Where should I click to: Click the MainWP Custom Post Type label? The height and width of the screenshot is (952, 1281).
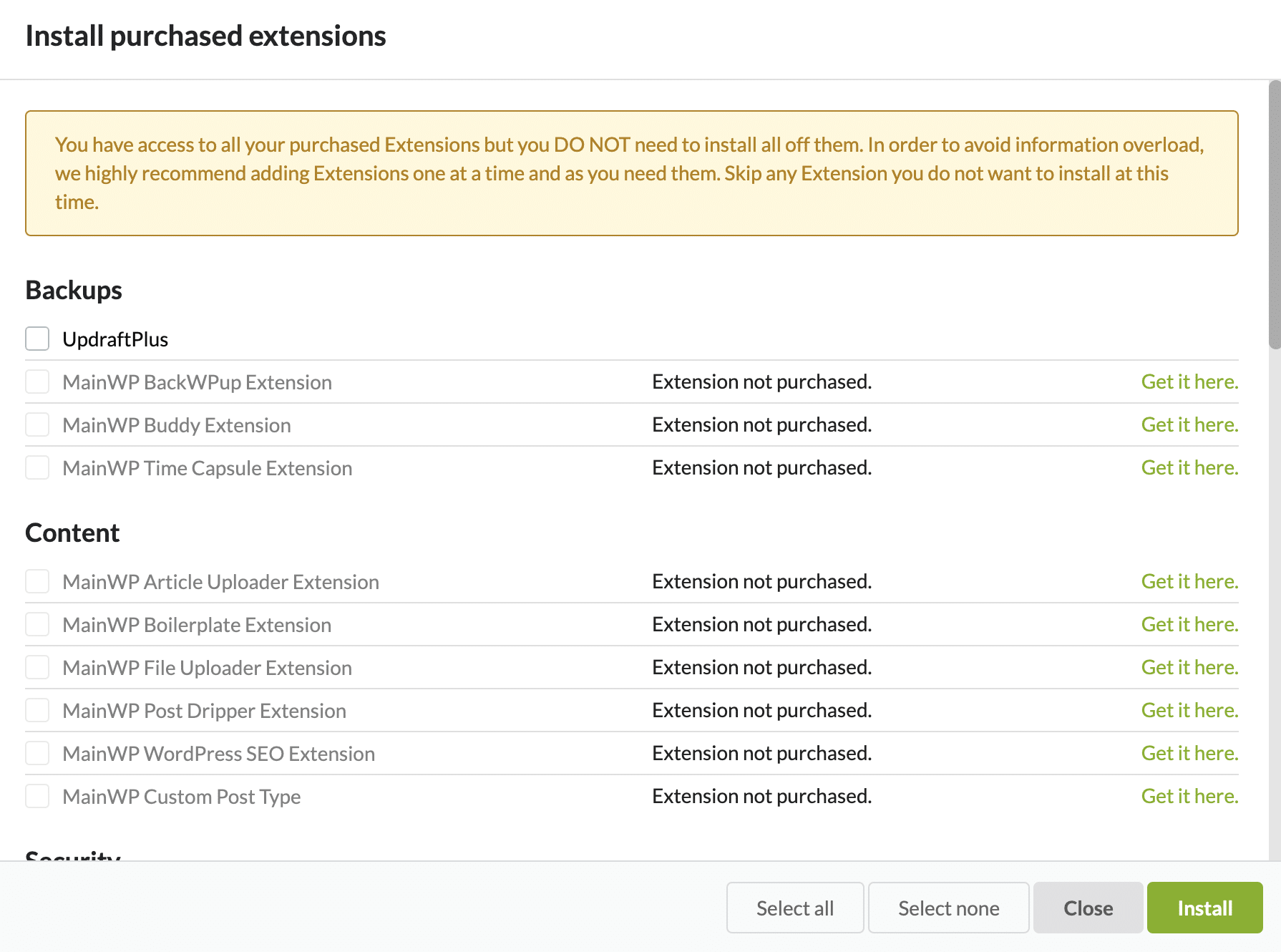[181, 797]
